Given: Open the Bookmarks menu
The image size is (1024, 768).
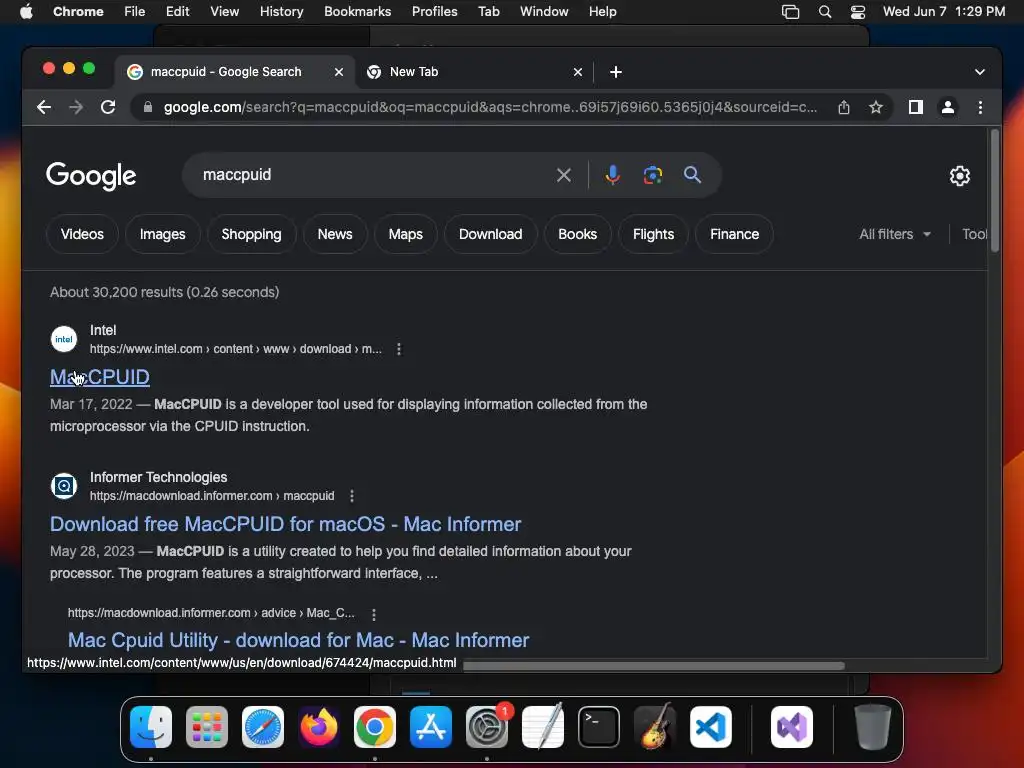Looking at the screenshot, I should [357, 12].
